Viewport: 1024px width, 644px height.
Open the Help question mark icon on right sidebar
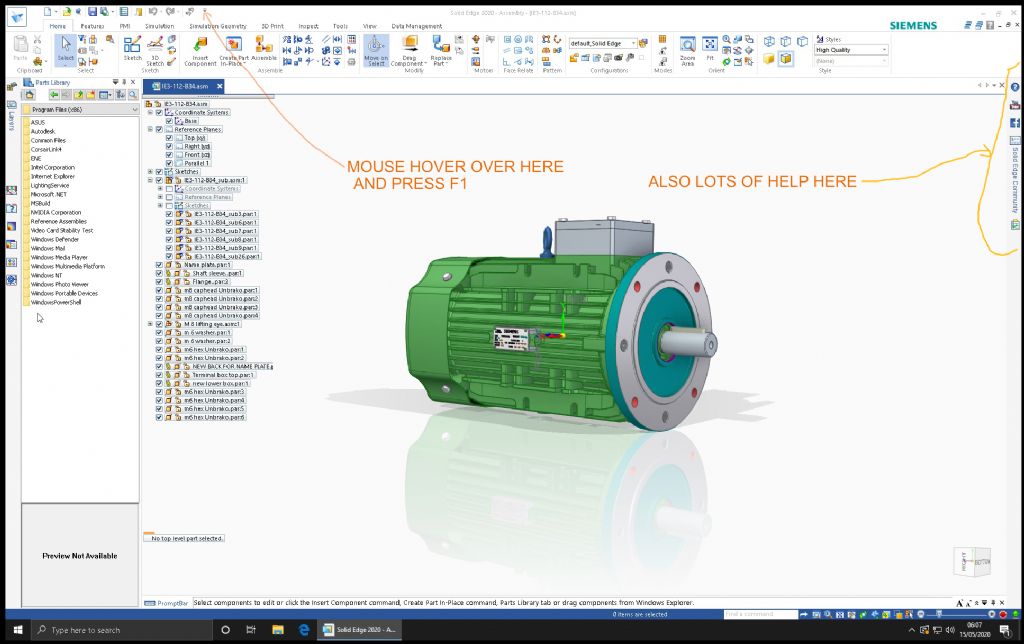coord(1015,87)
